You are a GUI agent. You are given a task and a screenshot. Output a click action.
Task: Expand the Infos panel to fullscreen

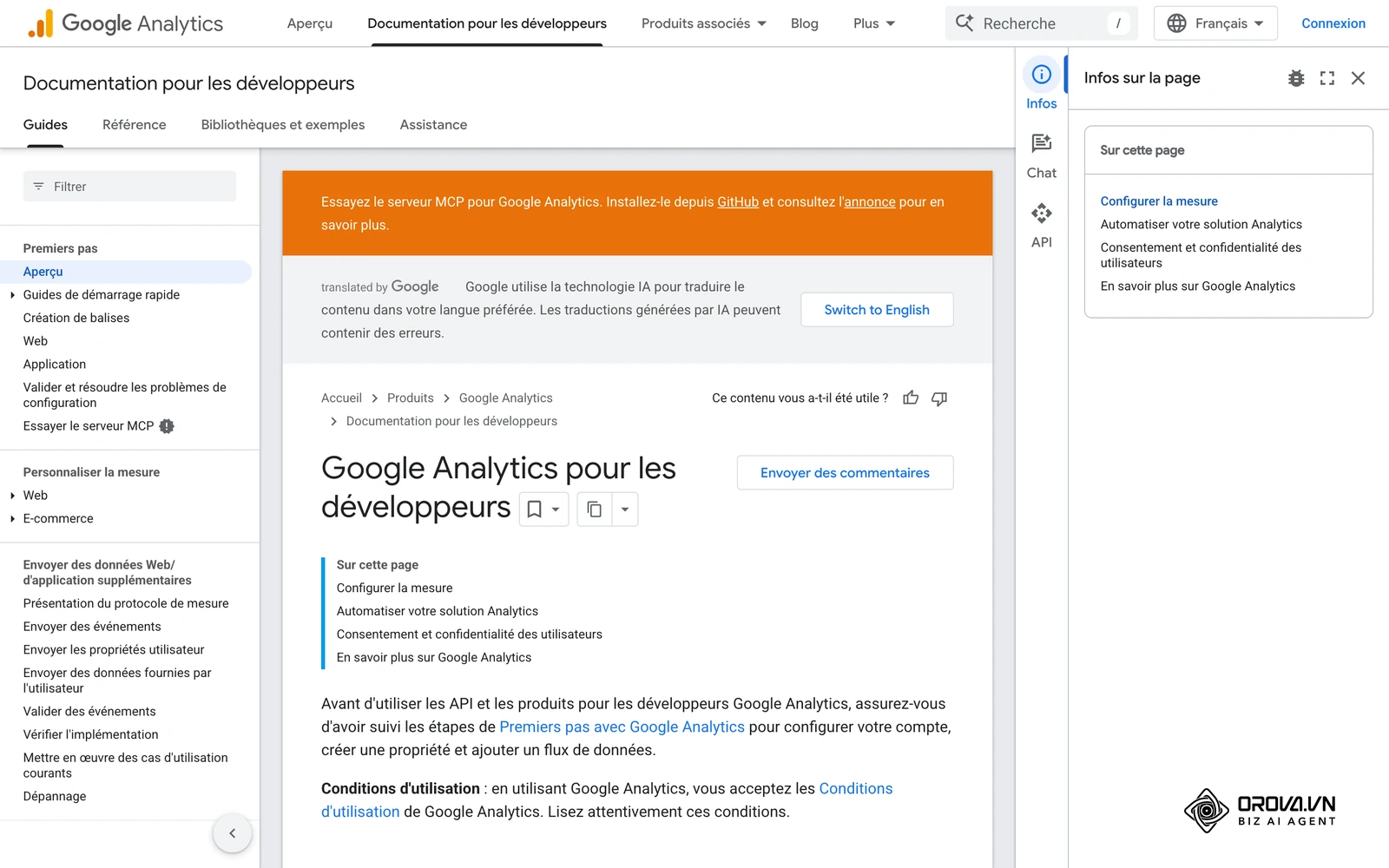point(1327,78)
